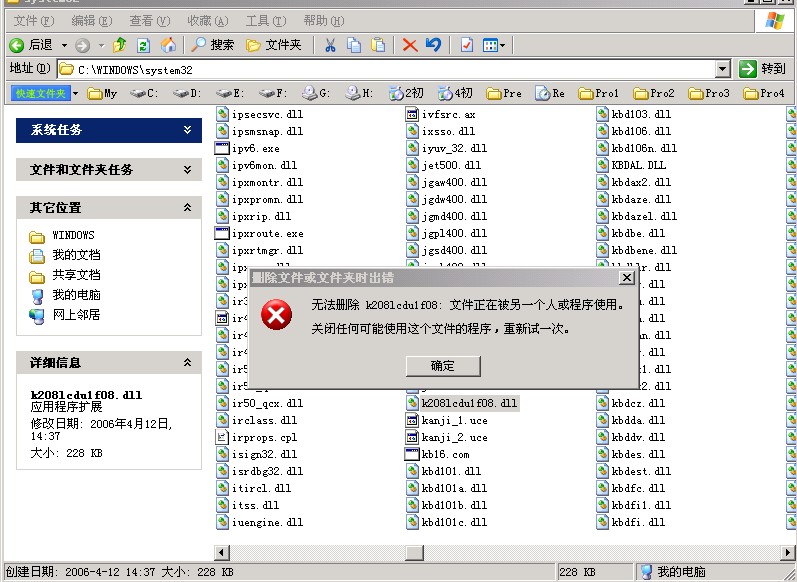Open the quick folder dropdown arrow
797x582 pixels.
(x=76, y=94)
